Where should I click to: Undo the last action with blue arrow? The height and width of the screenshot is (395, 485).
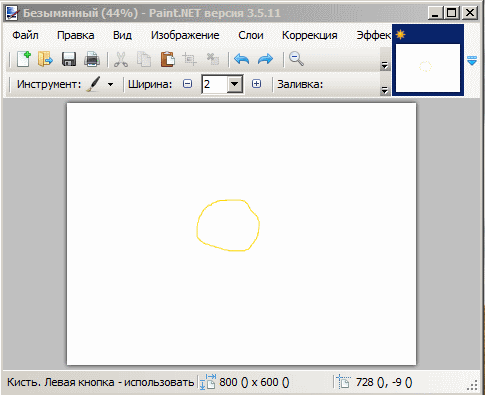pyautogui.click(x=242, y=59)
